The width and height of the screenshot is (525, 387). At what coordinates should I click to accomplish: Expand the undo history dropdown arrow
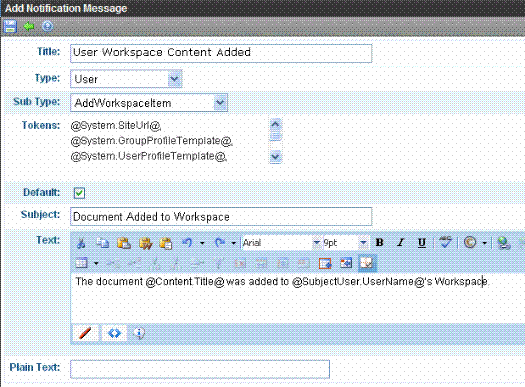coord(202,243)
